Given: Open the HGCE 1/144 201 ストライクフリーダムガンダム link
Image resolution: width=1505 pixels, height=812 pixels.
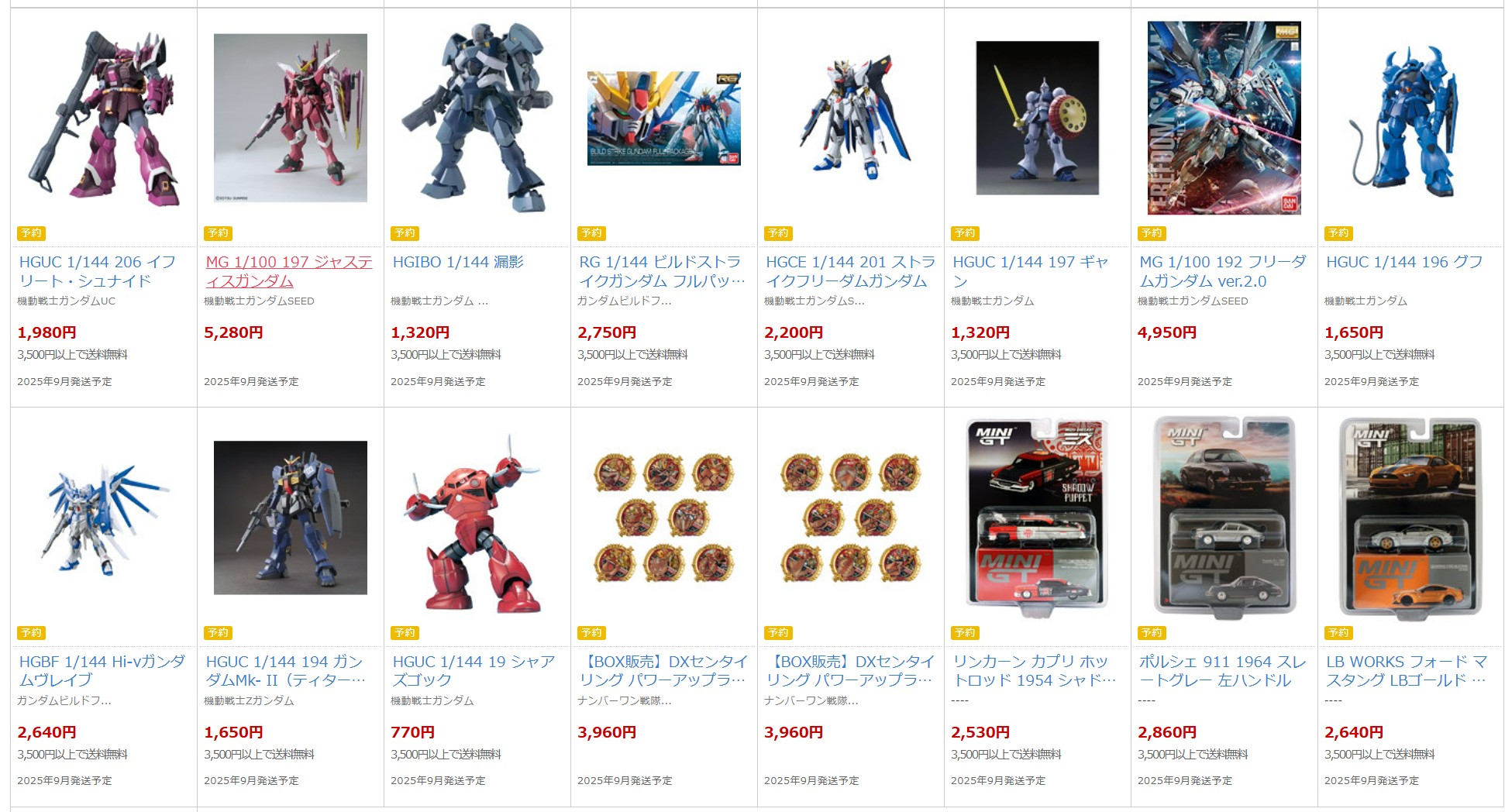Looking at the screenshot, I should (850, 271).
